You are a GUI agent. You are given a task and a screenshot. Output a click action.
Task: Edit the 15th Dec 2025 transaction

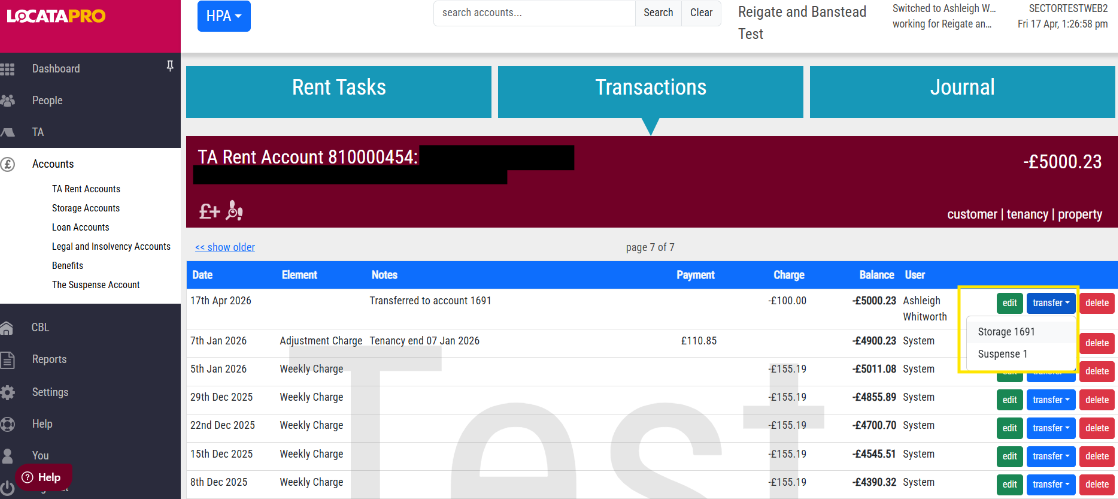[1010, 456]
